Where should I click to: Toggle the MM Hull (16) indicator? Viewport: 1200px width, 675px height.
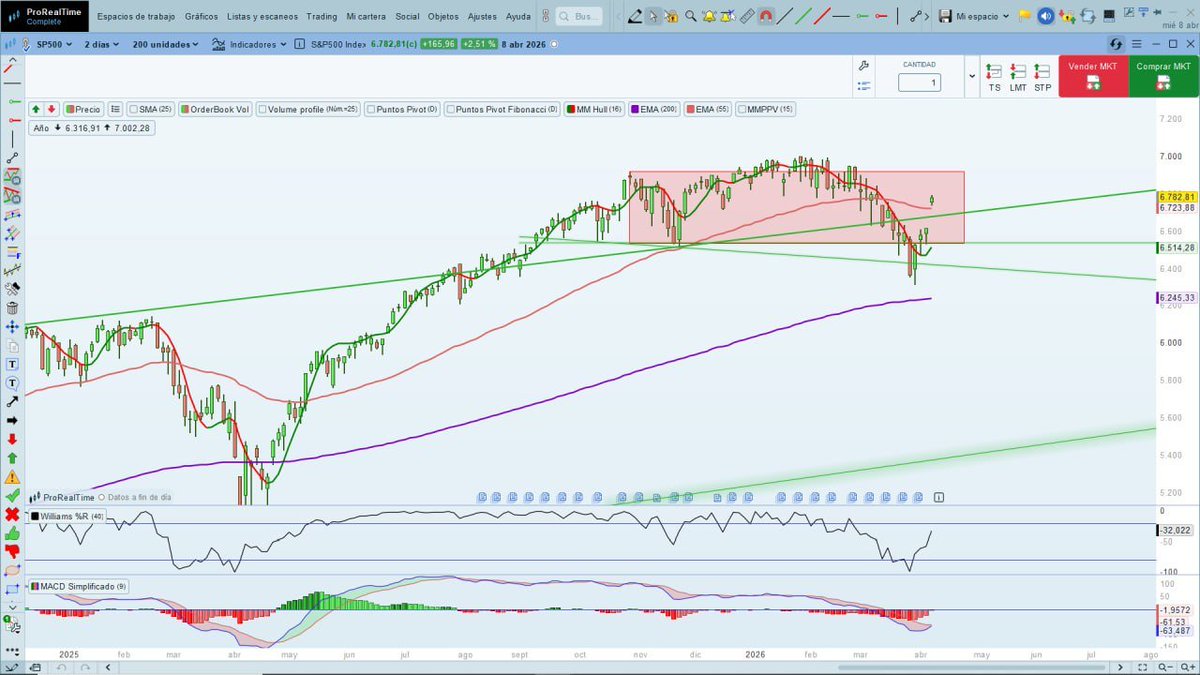(x=594, y=109)
